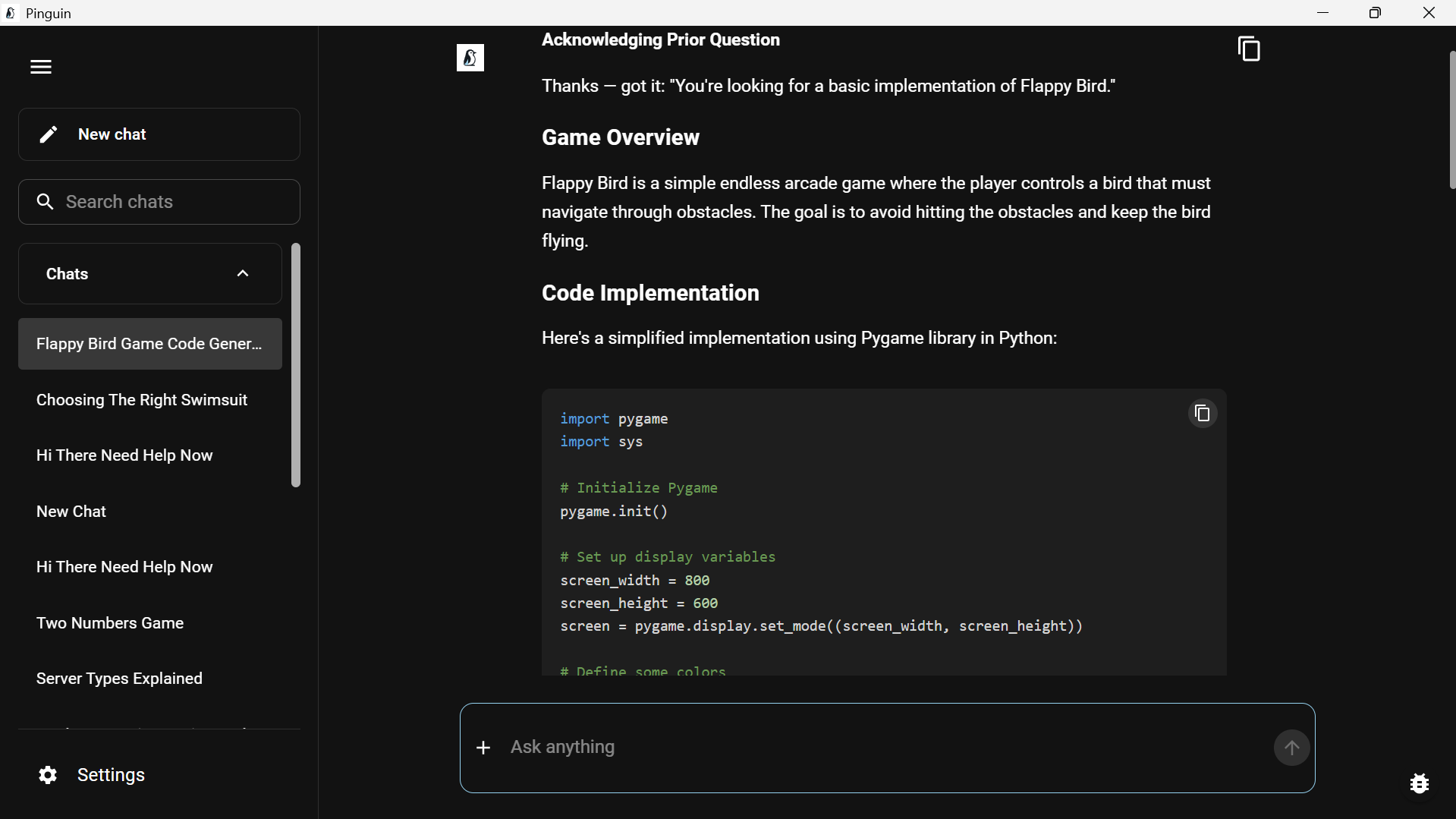The image size is (1456, 819).
Task: Select the Two Numbers Game chat
Action: [x=110, y=623]
